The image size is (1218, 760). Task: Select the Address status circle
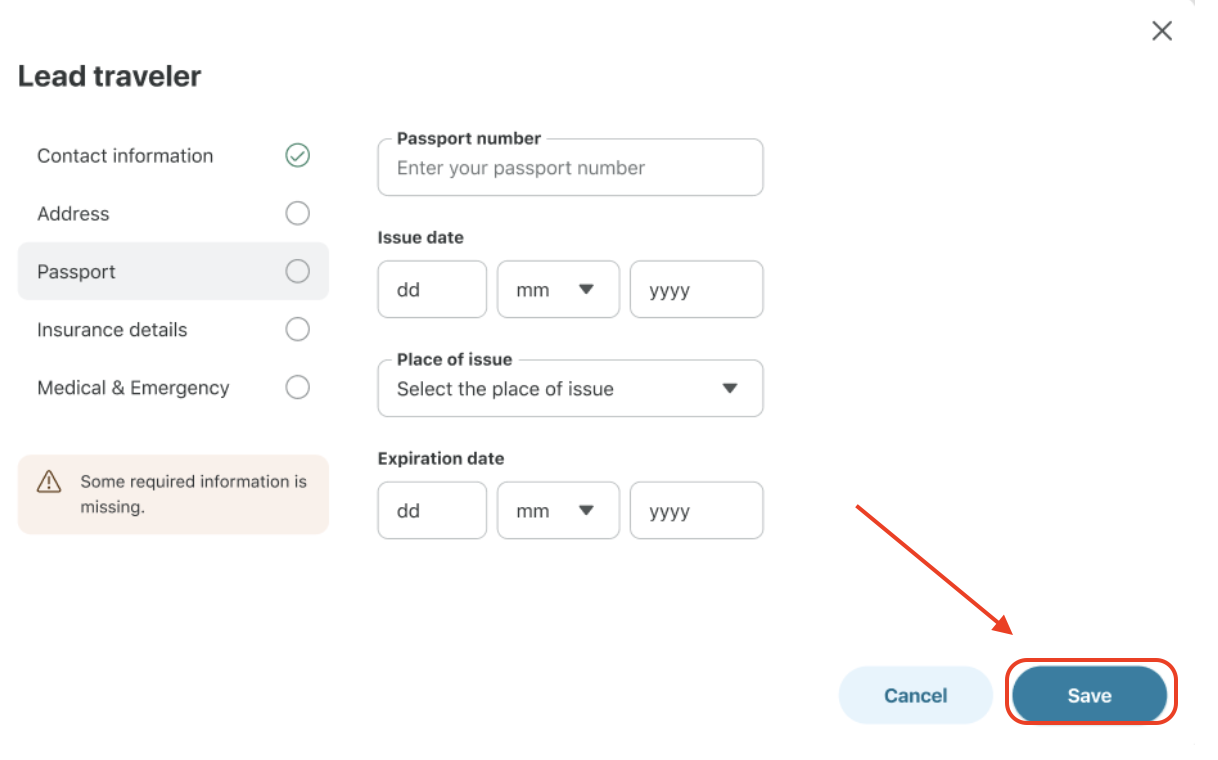pyautogui.click(x=297, y=213)
